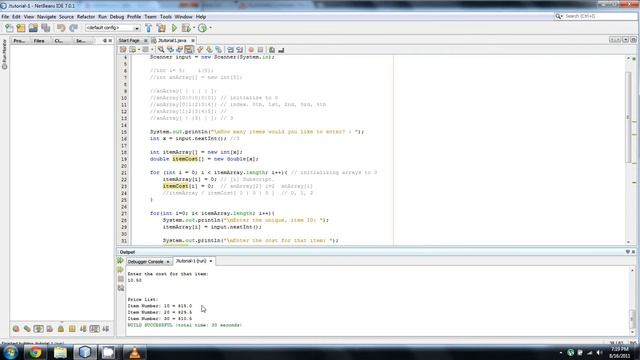Open the Debug menu

tap(117, 17)
